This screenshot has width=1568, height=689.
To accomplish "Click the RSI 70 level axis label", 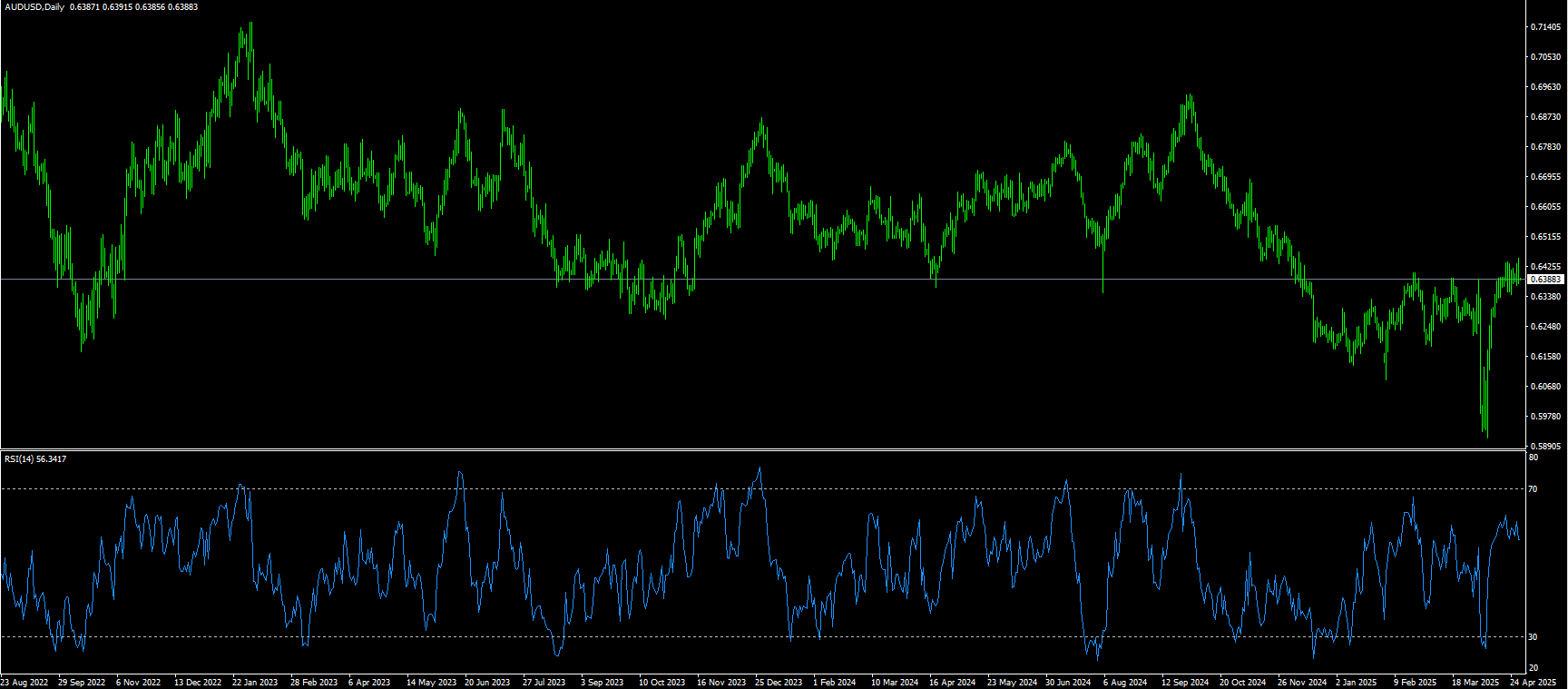I will pyautogui.click(x=1533, y=489).
